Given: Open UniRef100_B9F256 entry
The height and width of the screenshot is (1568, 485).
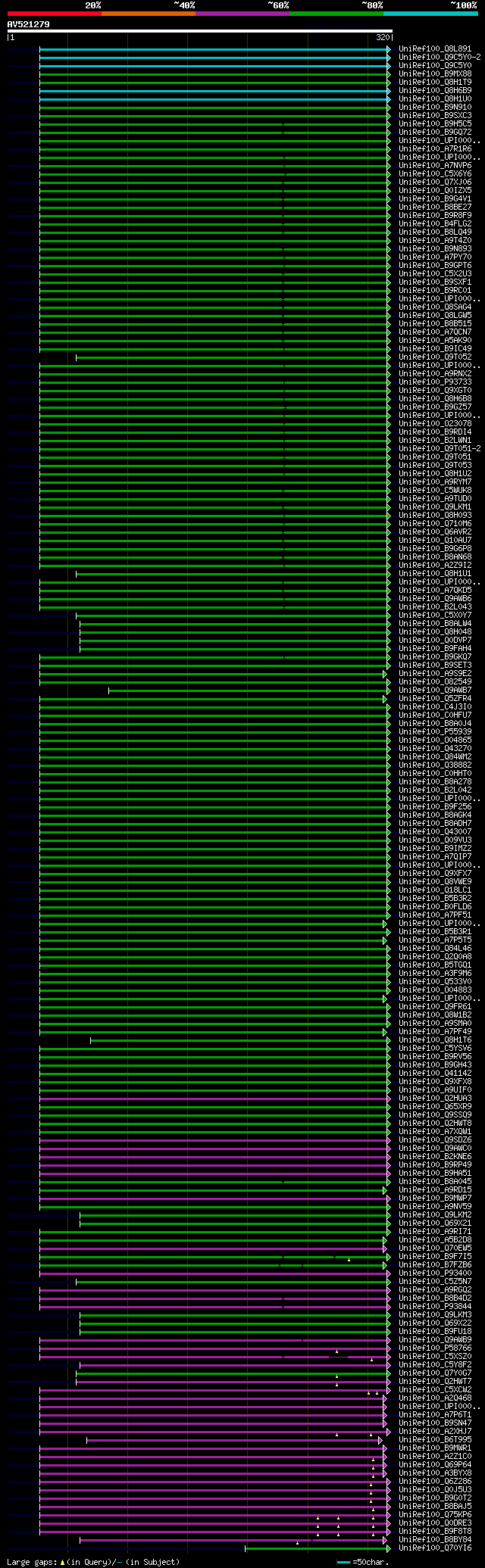Looking at the screenshot, I should point(435,807).
